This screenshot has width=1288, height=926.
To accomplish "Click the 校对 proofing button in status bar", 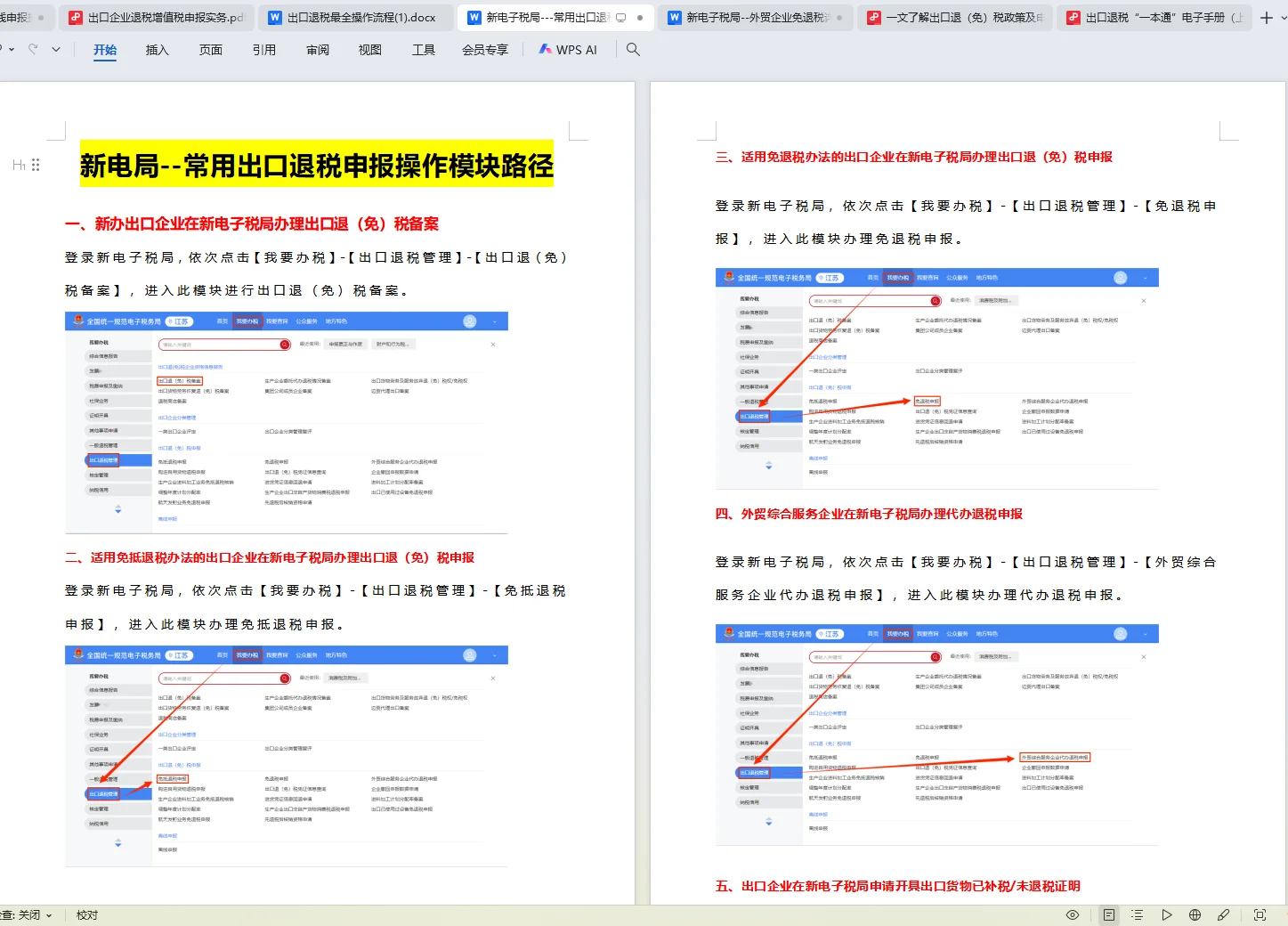I will 85,914.
